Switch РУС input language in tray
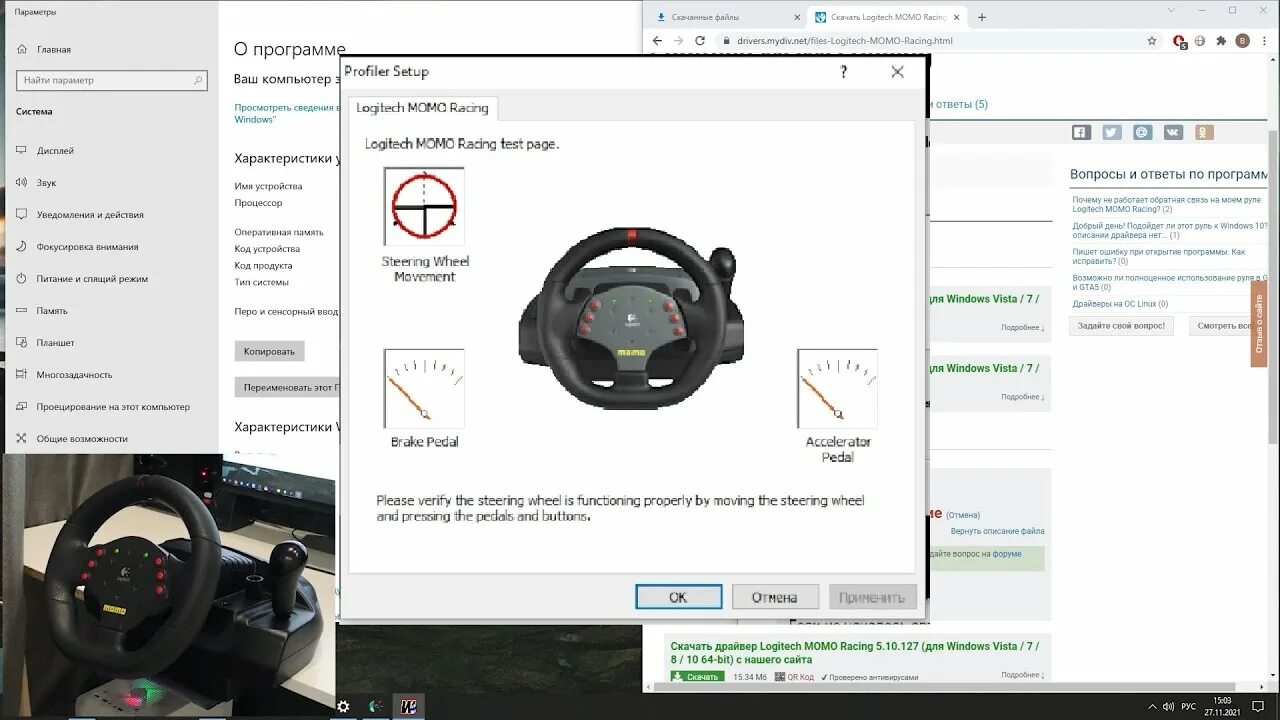1280x720 pixels. pos(1188,706)
